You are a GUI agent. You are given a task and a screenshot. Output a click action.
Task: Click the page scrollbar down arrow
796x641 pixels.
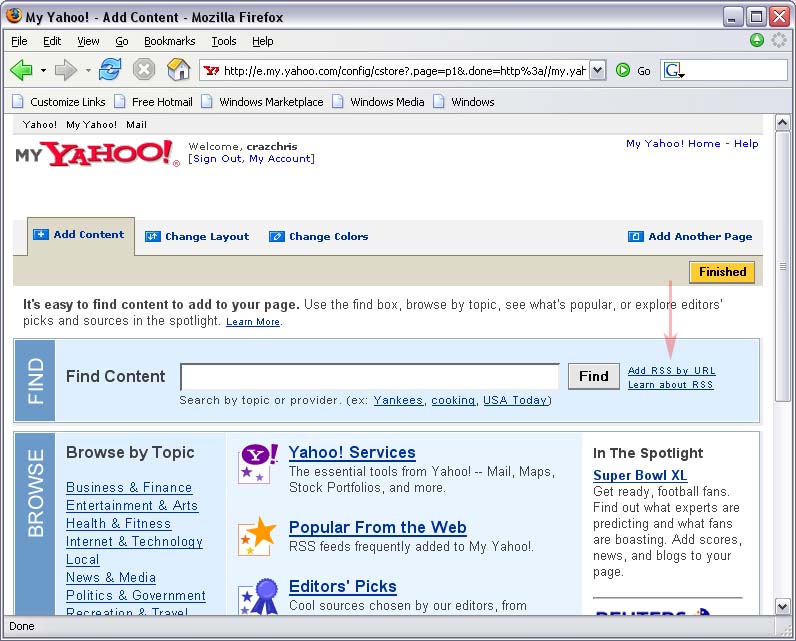click(x=782, y=606)
